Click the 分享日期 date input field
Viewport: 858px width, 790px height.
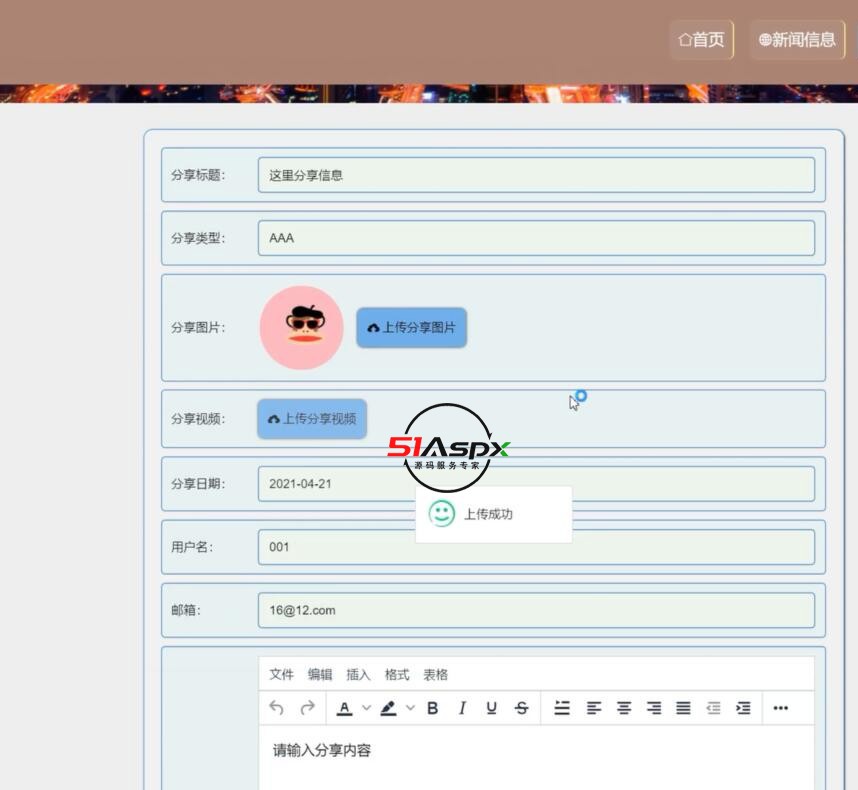coord(536,484)
